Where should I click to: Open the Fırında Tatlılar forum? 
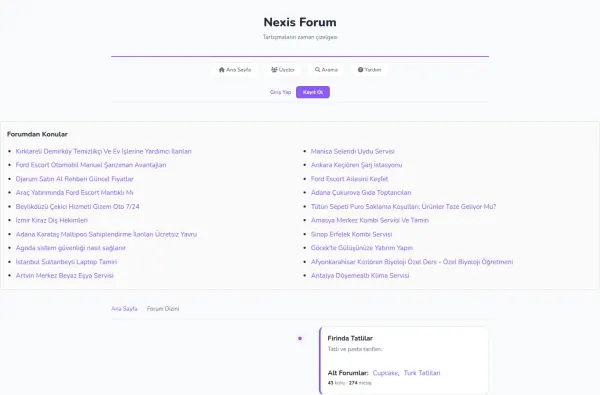point(350,338)
